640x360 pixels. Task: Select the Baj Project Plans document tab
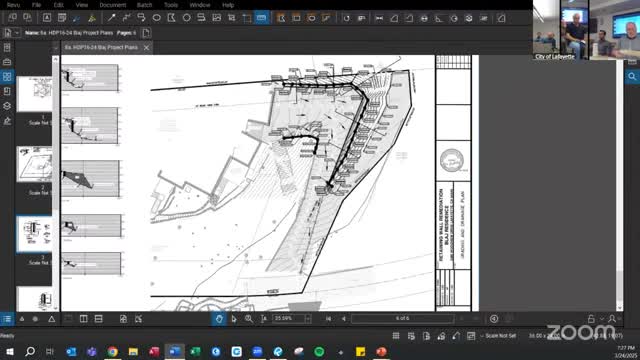coord(101,48)
